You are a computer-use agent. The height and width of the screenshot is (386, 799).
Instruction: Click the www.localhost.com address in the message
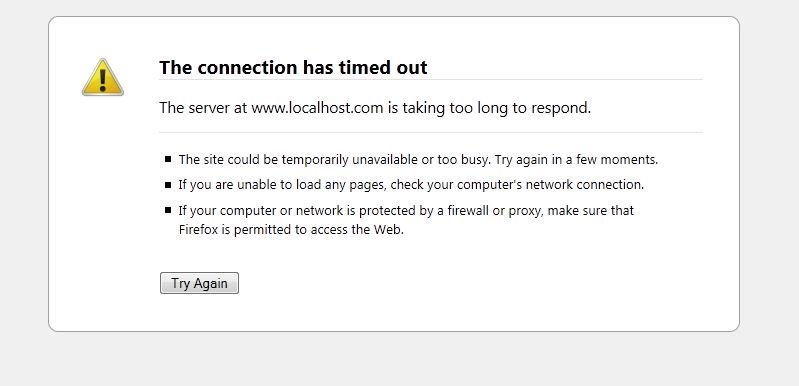pyautogui.click(x=317, y=108)
